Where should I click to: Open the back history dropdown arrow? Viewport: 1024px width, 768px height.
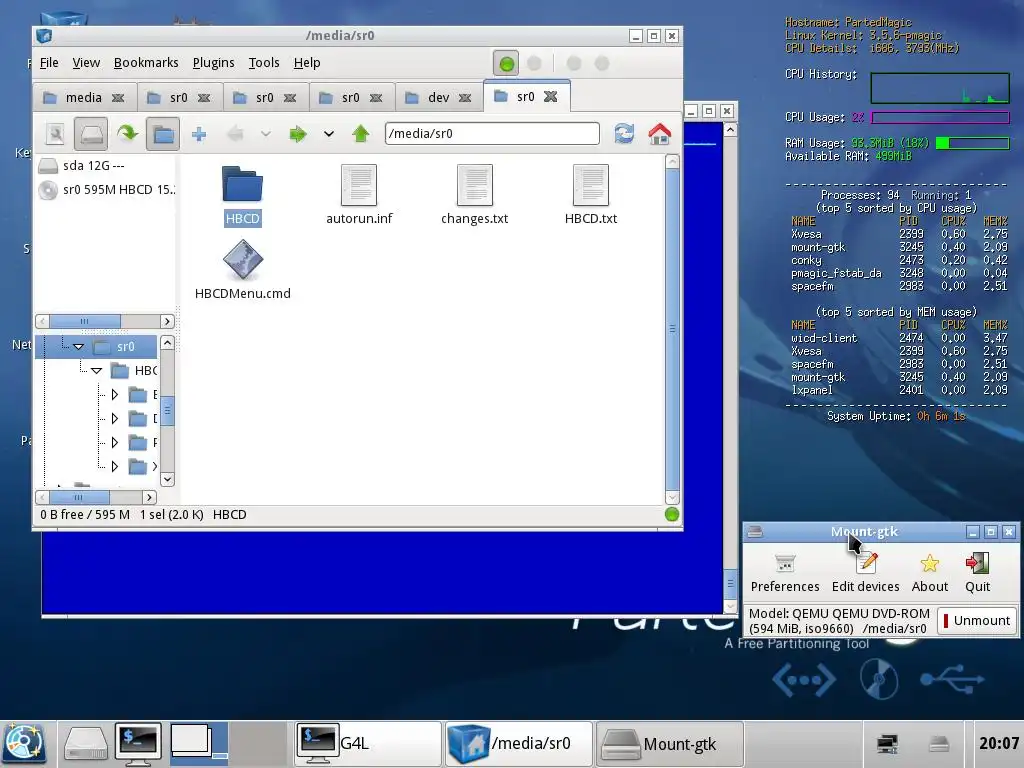coord(265,134)
